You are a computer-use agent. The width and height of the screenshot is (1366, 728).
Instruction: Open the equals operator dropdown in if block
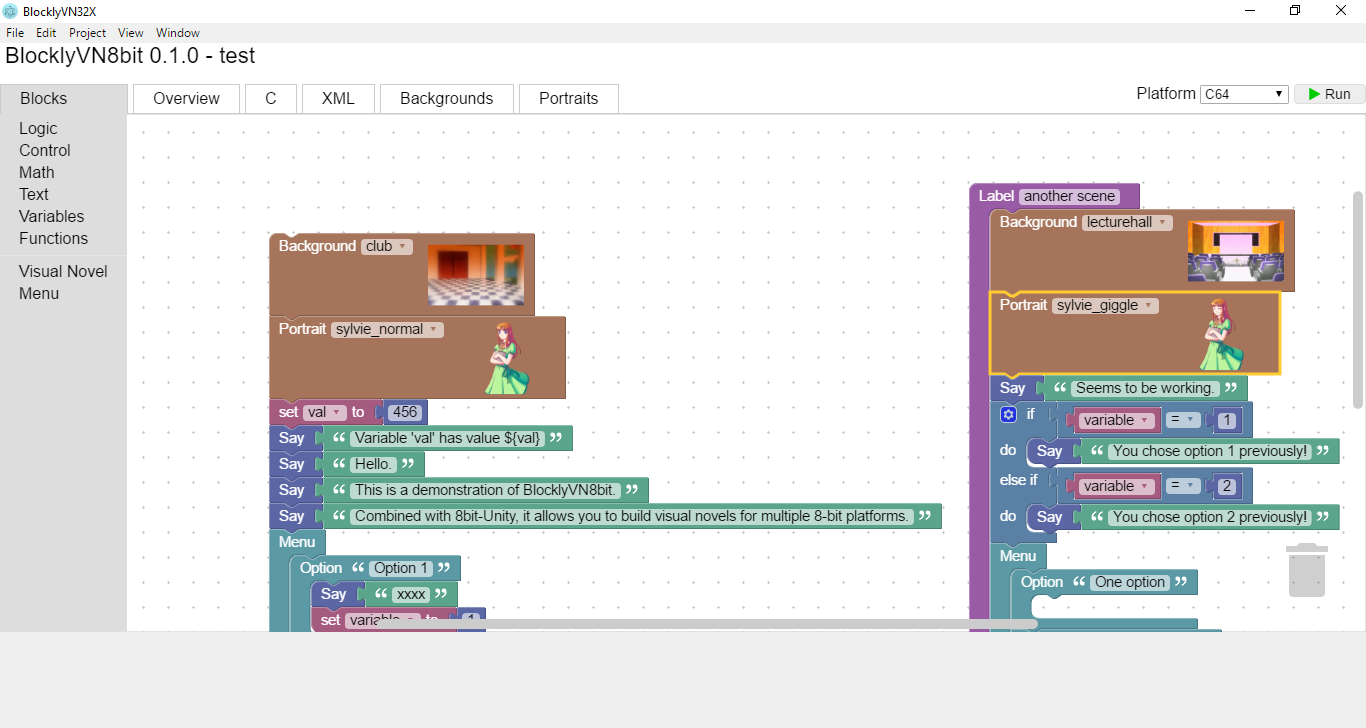coord(1182,419)
